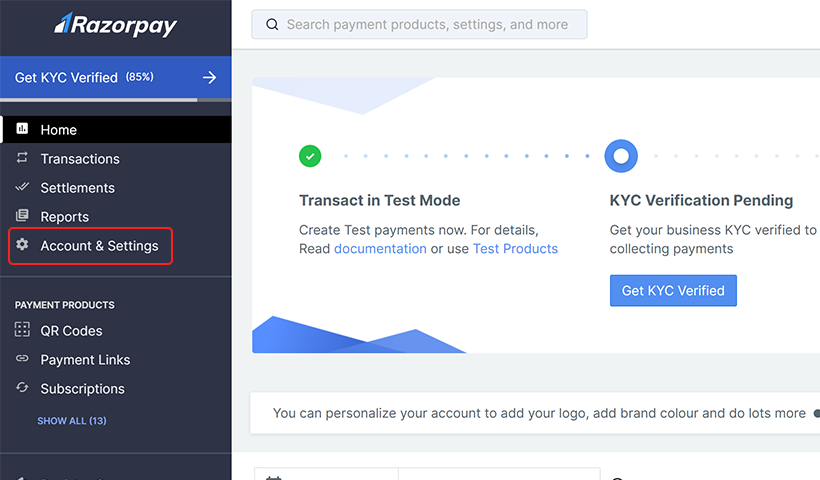820x480 pixels.
Task: Click the Payment Links chain icon
Action: (22, 358)
